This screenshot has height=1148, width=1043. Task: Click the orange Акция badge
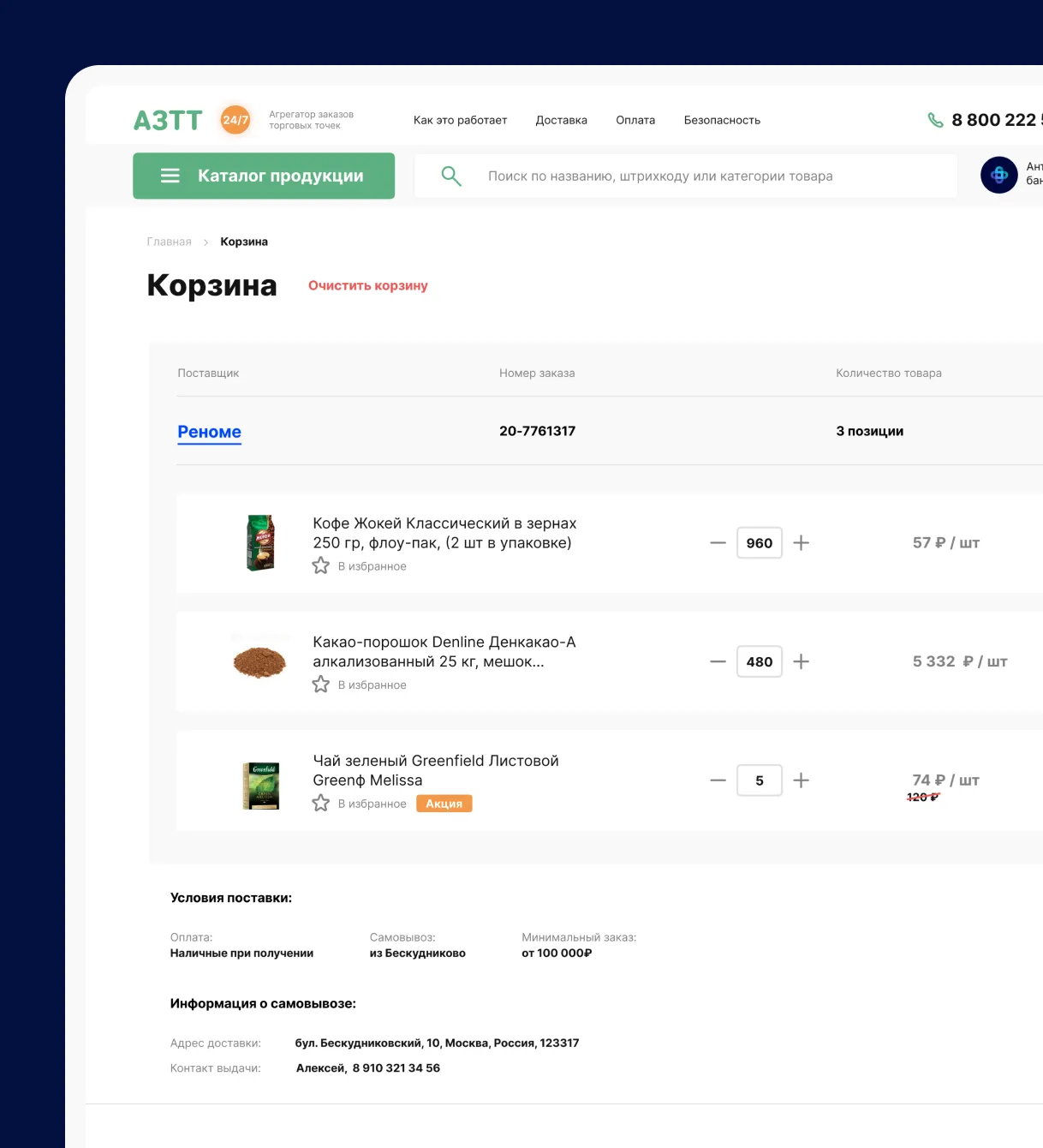click(x=444, y=804)
